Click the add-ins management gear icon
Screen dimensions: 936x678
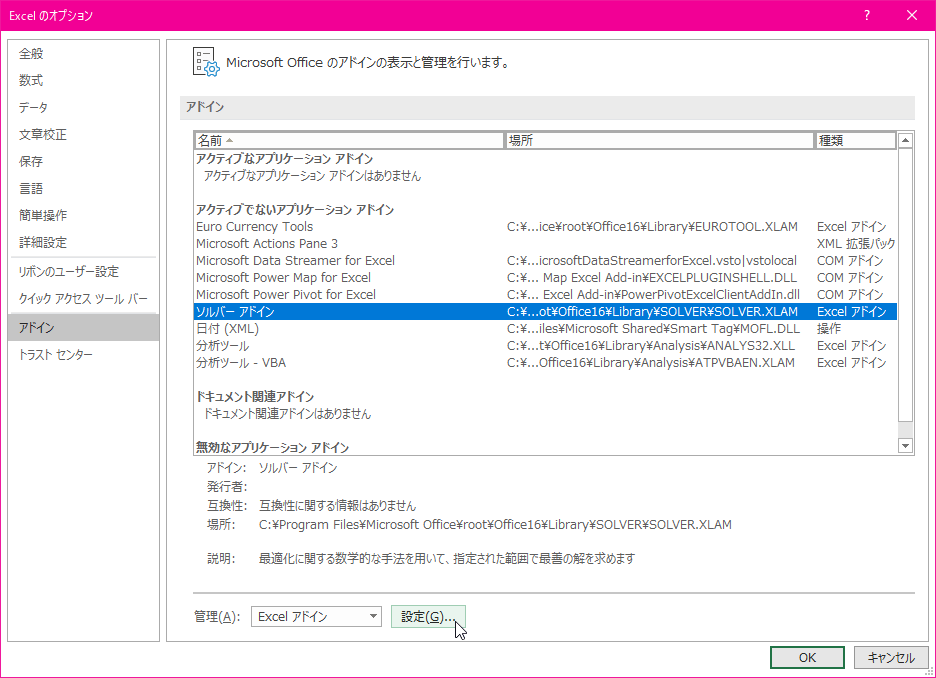[206, 62]
